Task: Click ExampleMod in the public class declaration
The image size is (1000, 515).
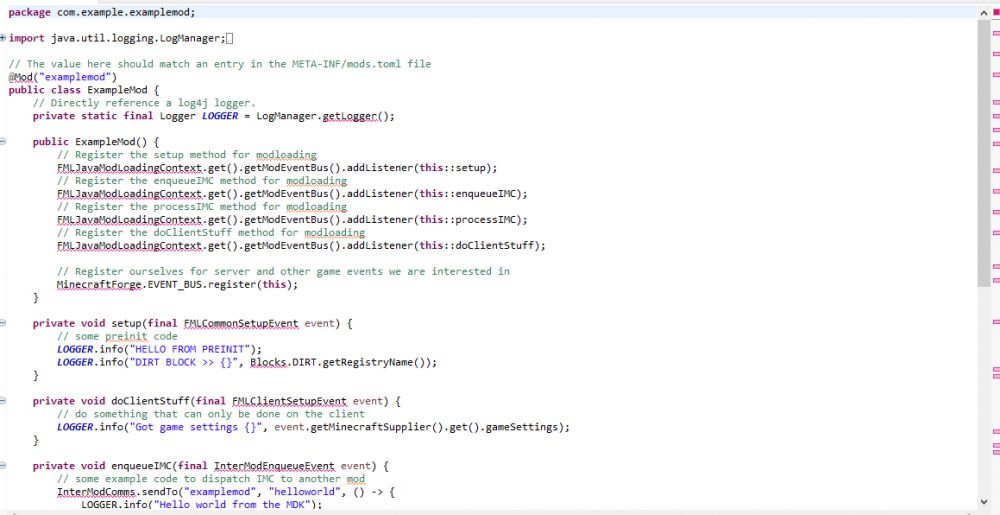Action: [x=117, y=90]
